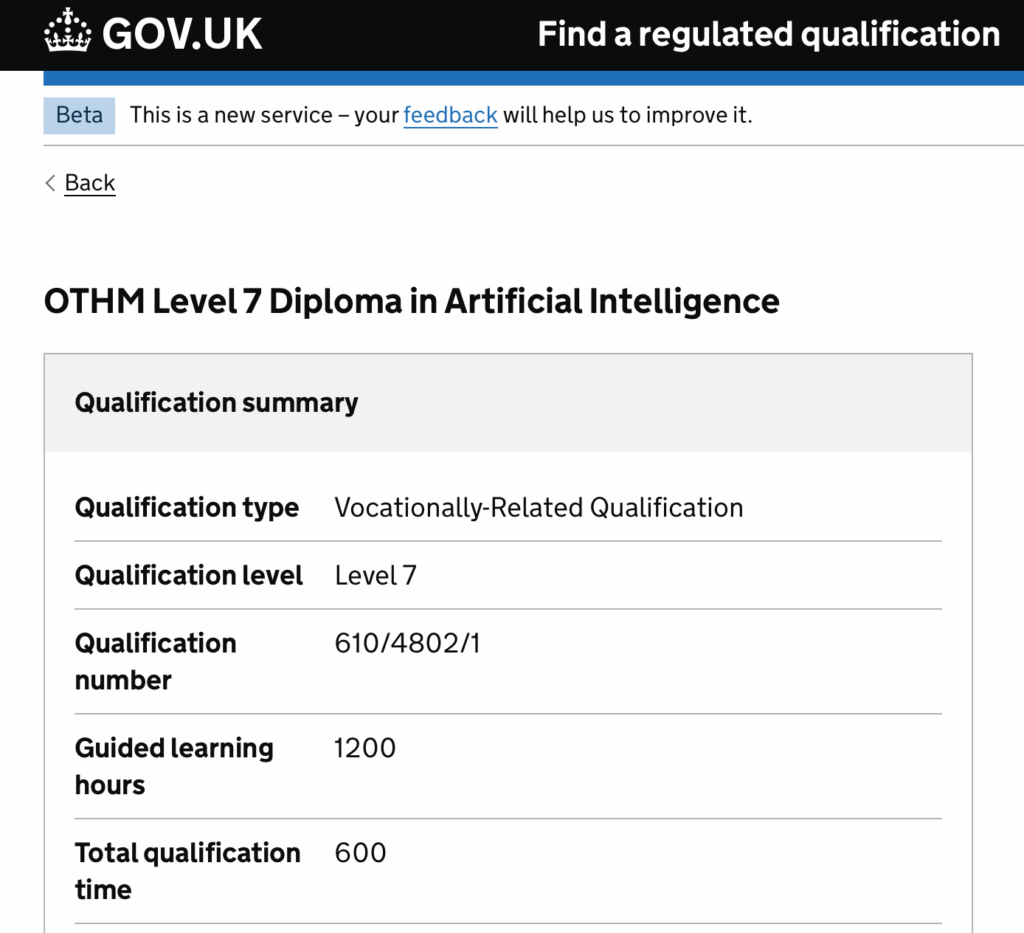Click the GOV.UK crown logo icon
Screen dimensions: 1024x933
[68, 32]
